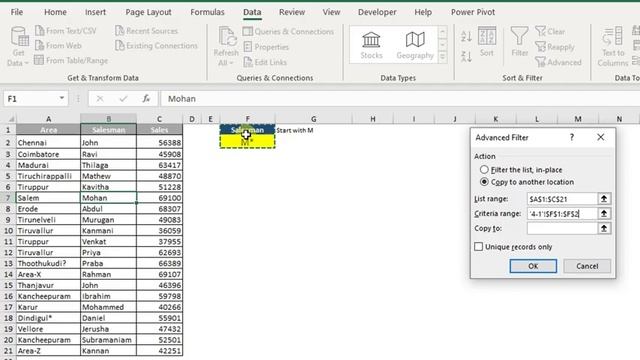Expand the Data Types gallery

(x=442, y=58)
